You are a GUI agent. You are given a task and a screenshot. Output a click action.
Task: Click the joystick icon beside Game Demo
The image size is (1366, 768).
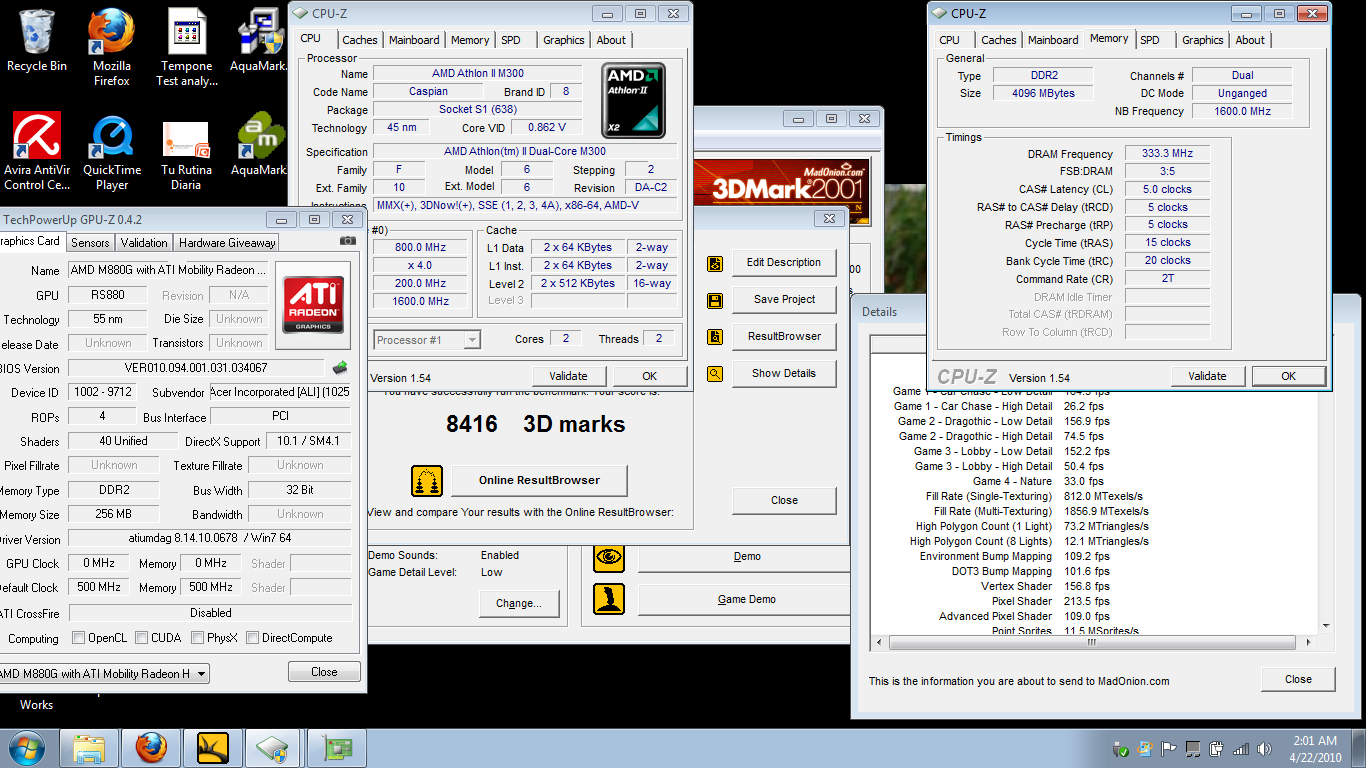[609, 599]
